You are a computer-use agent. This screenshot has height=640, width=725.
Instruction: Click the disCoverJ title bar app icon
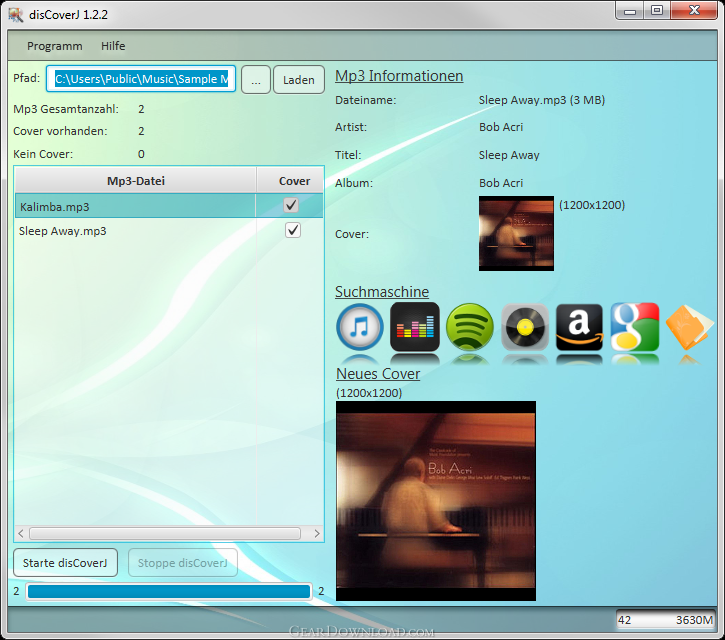[15, 15]
